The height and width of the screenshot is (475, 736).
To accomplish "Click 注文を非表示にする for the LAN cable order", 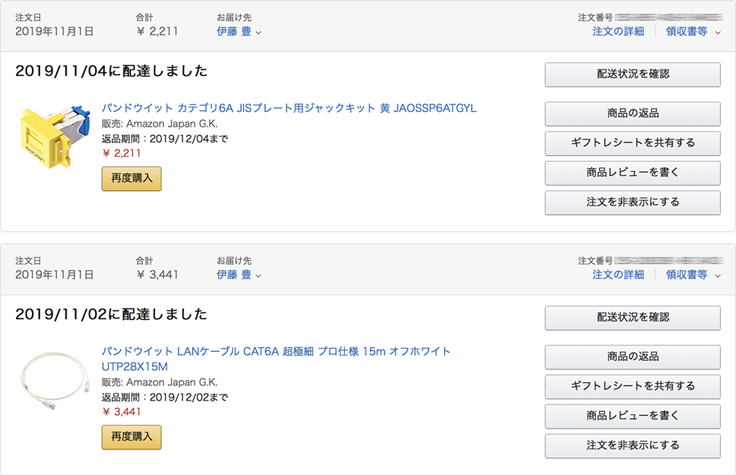I will click(x=632, y=445).
